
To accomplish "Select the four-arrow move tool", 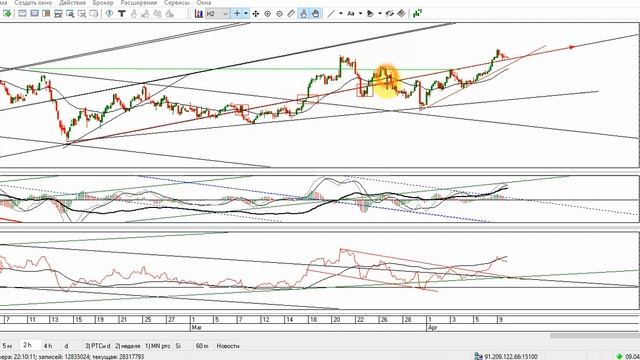I will [256, 14].
